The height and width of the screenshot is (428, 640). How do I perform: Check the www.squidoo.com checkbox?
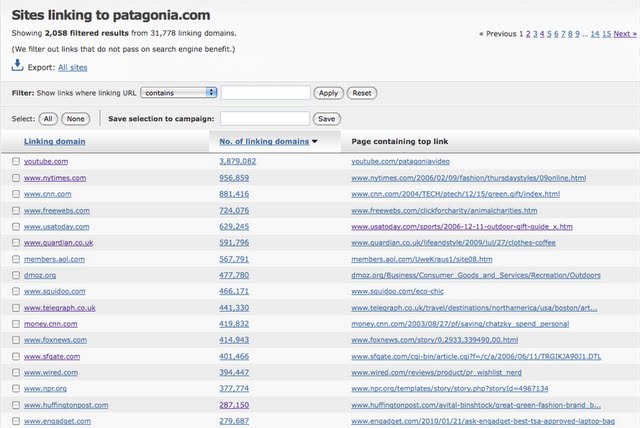16,291
